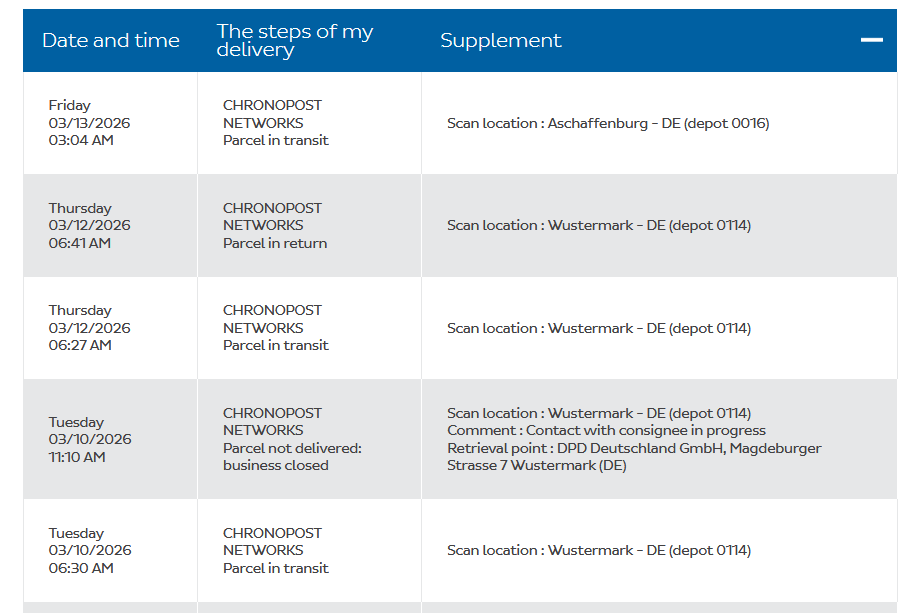
Task: Click the Aschaffenburg depot 0016 scan location
Action: 608,124
